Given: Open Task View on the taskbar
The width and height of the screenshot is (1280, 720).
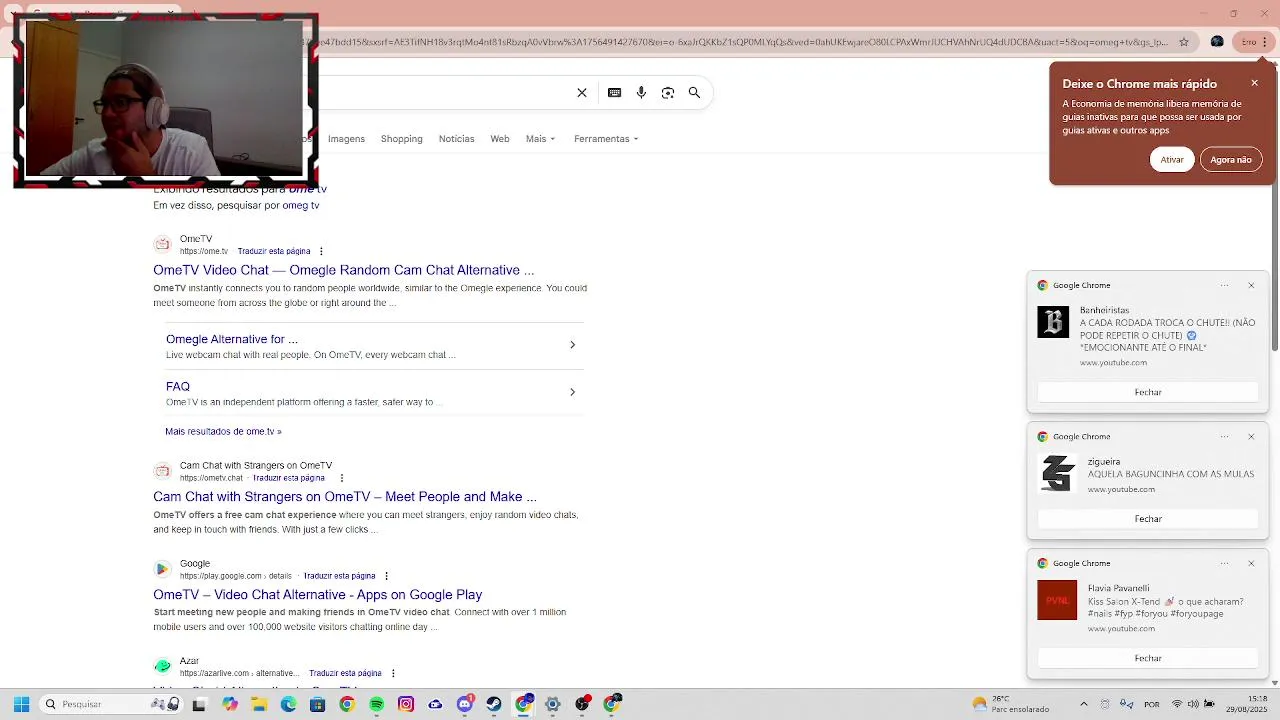Looking at the screenshot, I should [x=199, y=704].
